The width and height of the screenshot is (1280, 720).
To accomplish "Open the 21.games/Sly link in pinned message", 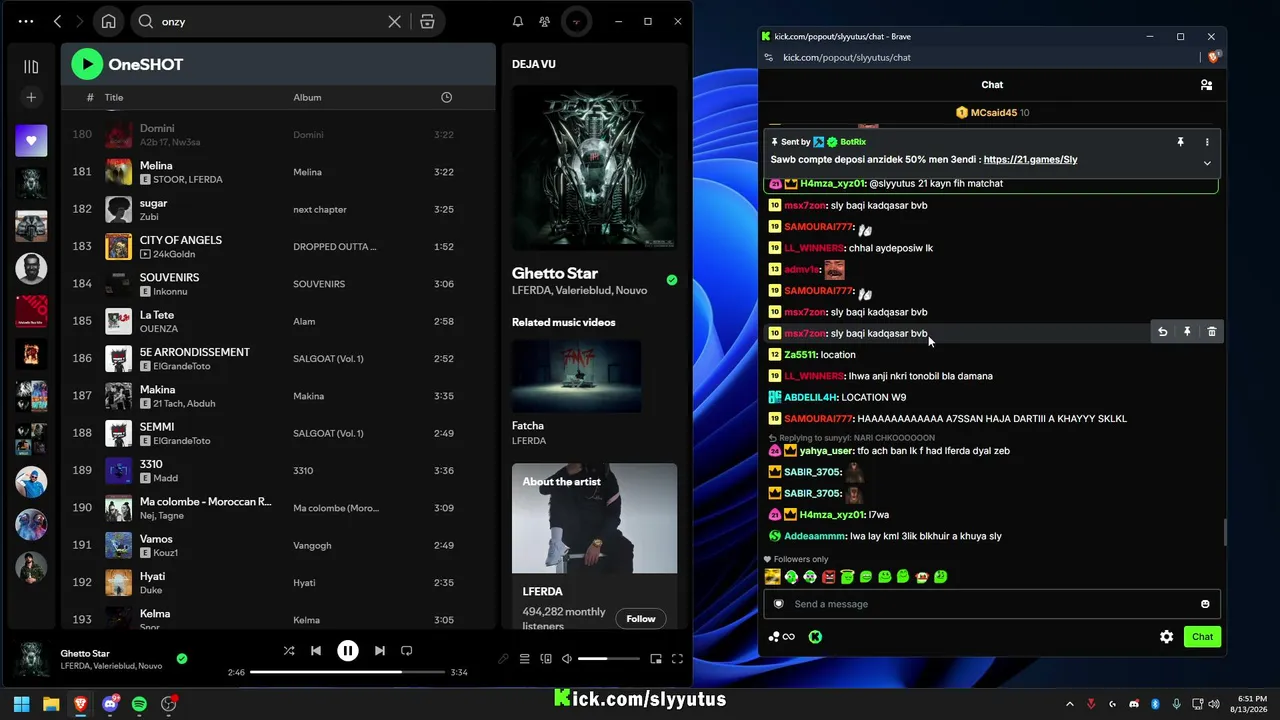I will pyautogui.click(x=1030, y=160).
